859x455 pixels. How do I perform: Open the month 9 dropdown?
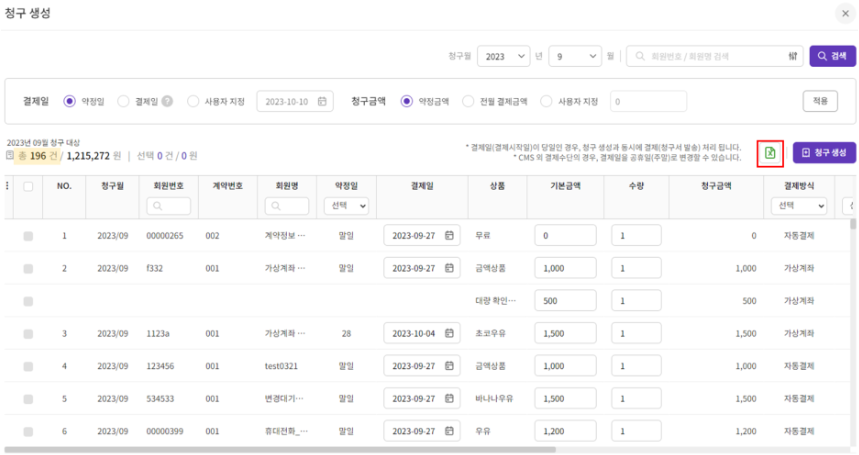tap(575, 56)
